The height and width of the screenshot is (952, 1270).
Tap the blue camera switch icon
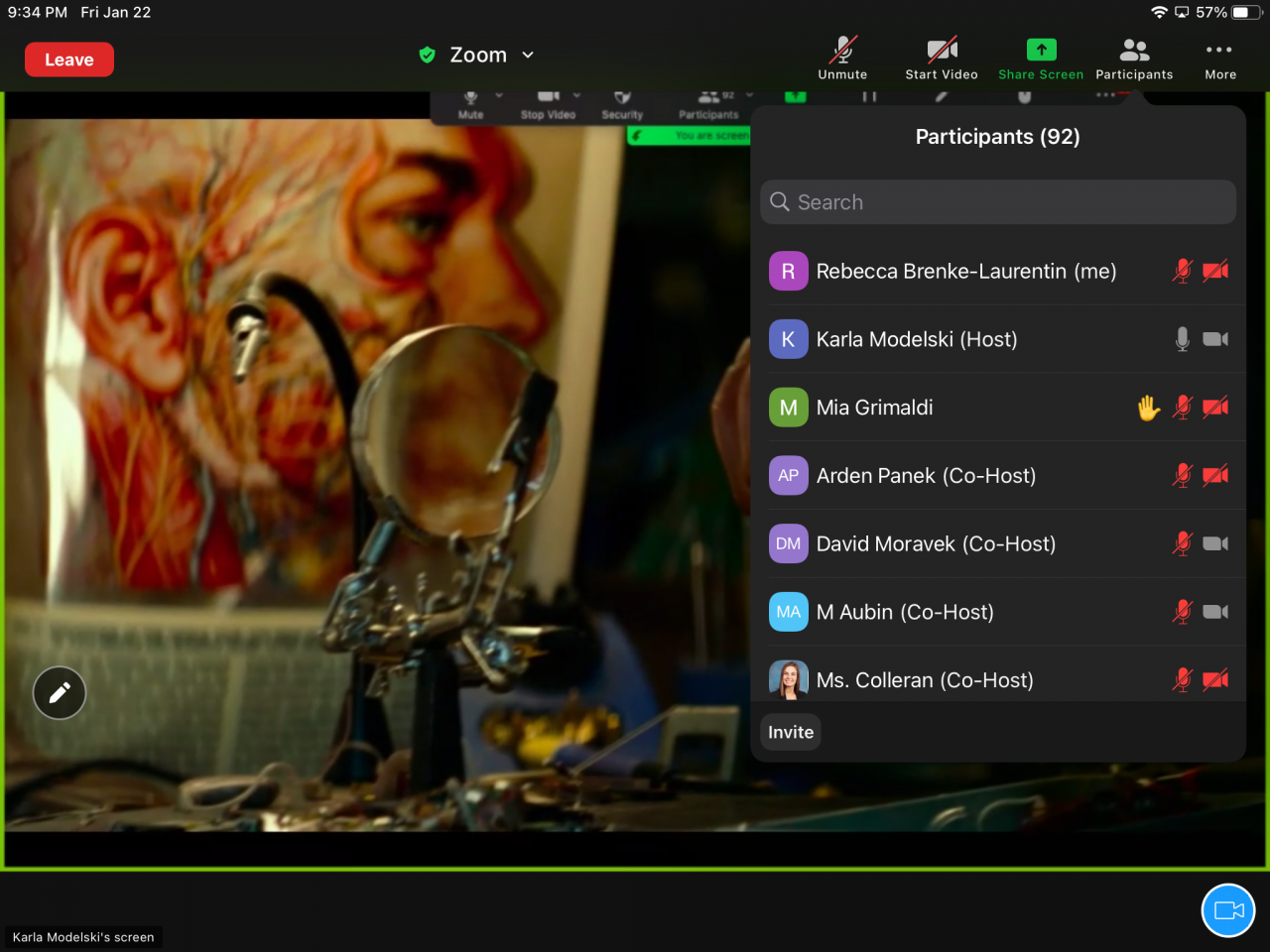click(x=1228, y=910)
